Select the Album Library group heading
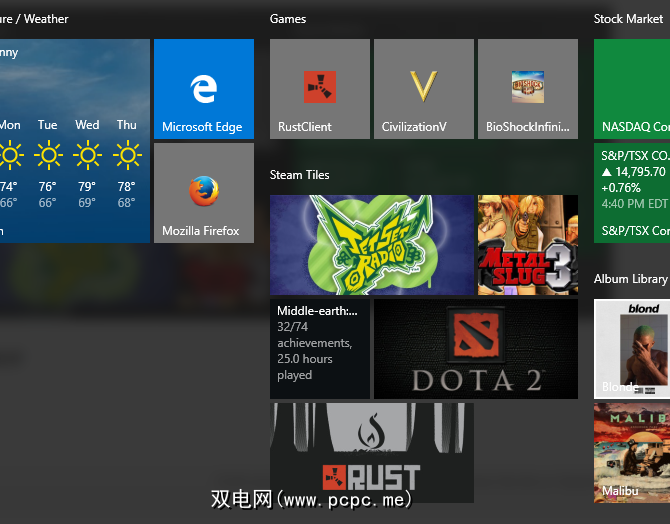The height and width of the screenshot is (524, 670). coord(631,279)
